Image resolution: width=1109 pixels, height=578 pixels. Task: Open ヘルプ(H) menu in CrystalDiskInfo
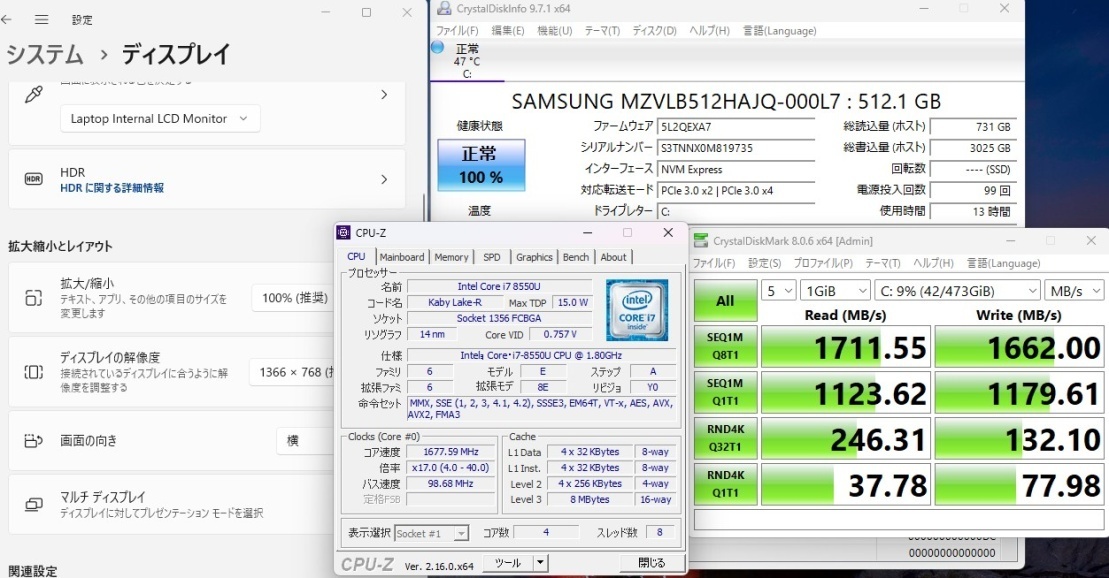(709, 30)
